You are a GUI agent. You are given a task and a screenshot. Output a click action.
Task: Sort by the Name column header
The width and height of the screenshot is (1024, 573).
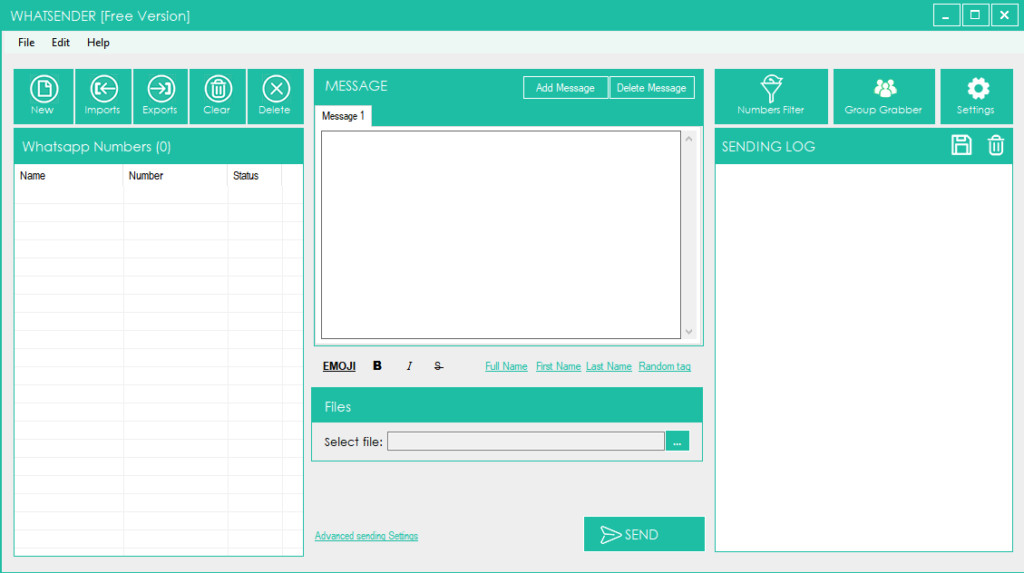tap(69, 176)
